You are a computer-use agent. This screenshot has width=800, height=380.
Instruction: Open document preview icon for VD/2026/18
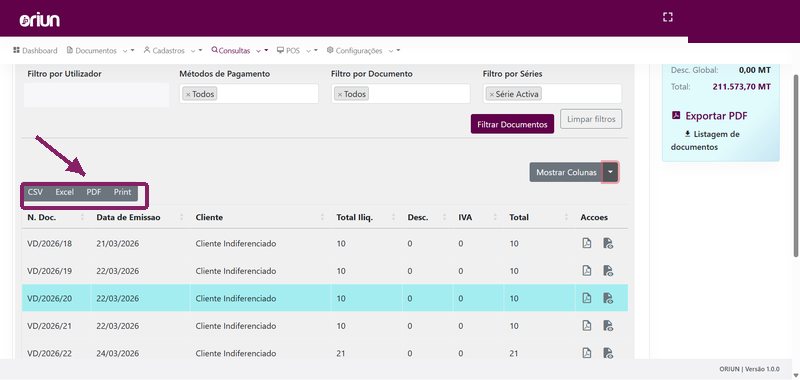click(608, 243)
